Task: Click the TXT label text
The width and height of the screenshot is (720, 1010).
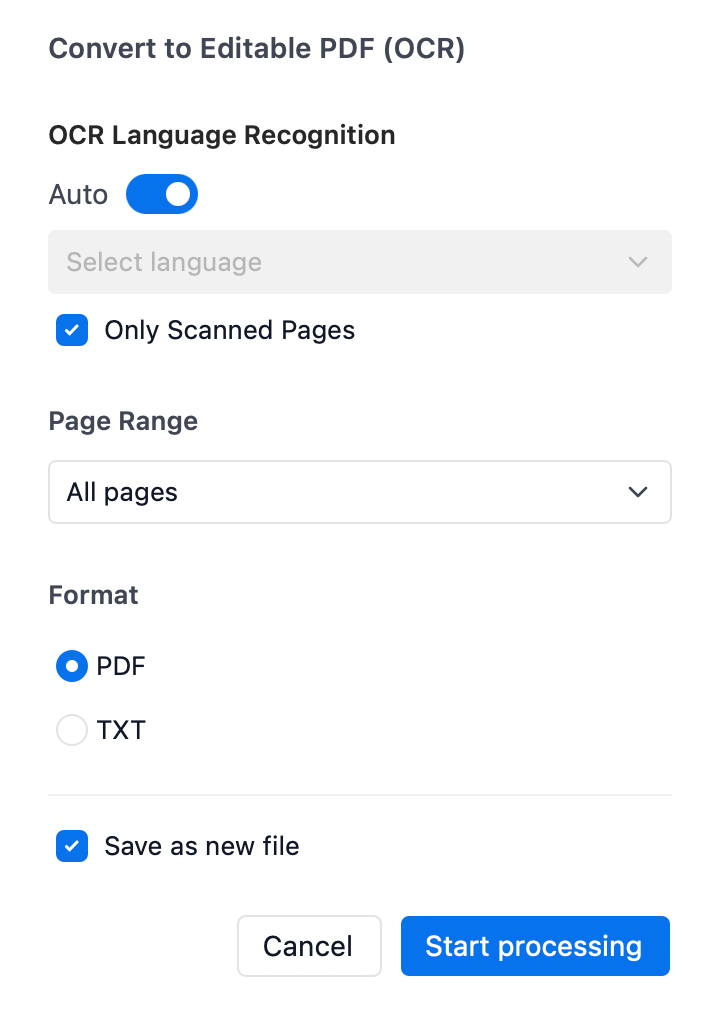Action: click(x=121, y=730)
